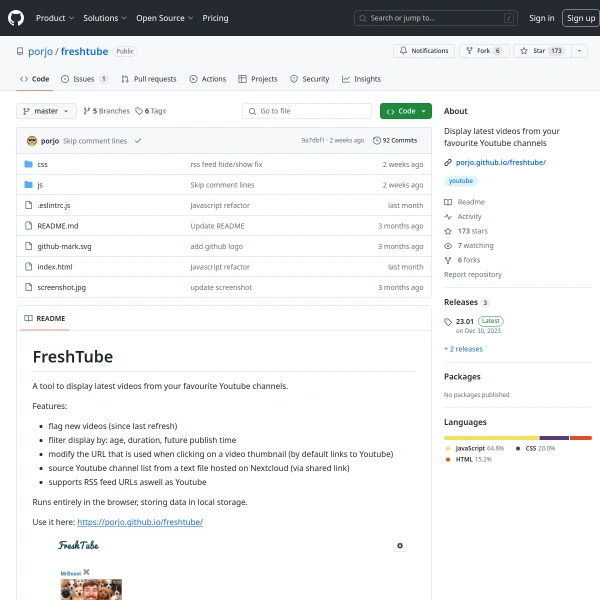The width and height of the screenshot is (600, 600).
Task: Open the rss feed hide/show fix commit
Action: click(226, 165)
